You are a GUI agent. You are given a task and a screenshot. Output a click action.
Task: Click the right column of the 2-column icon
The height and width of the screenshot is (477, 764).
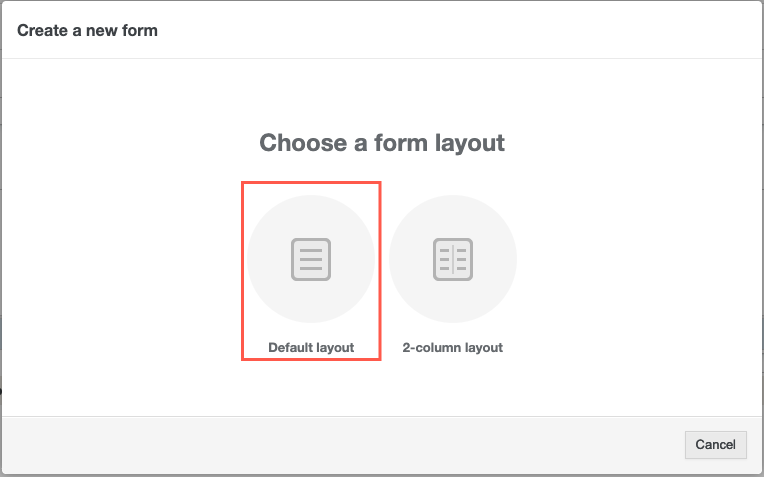coord(462,260)
